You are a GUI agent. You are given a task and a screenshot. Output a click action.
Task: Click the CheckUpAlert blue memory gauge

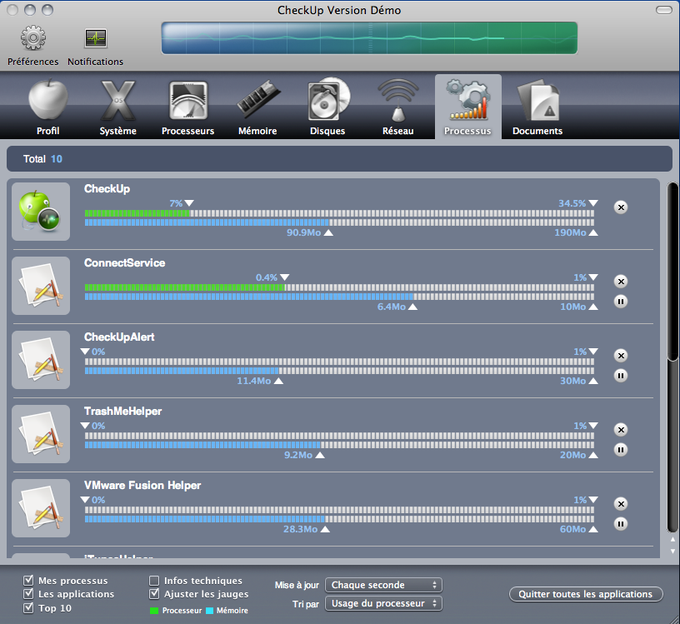tap(182, 371)
